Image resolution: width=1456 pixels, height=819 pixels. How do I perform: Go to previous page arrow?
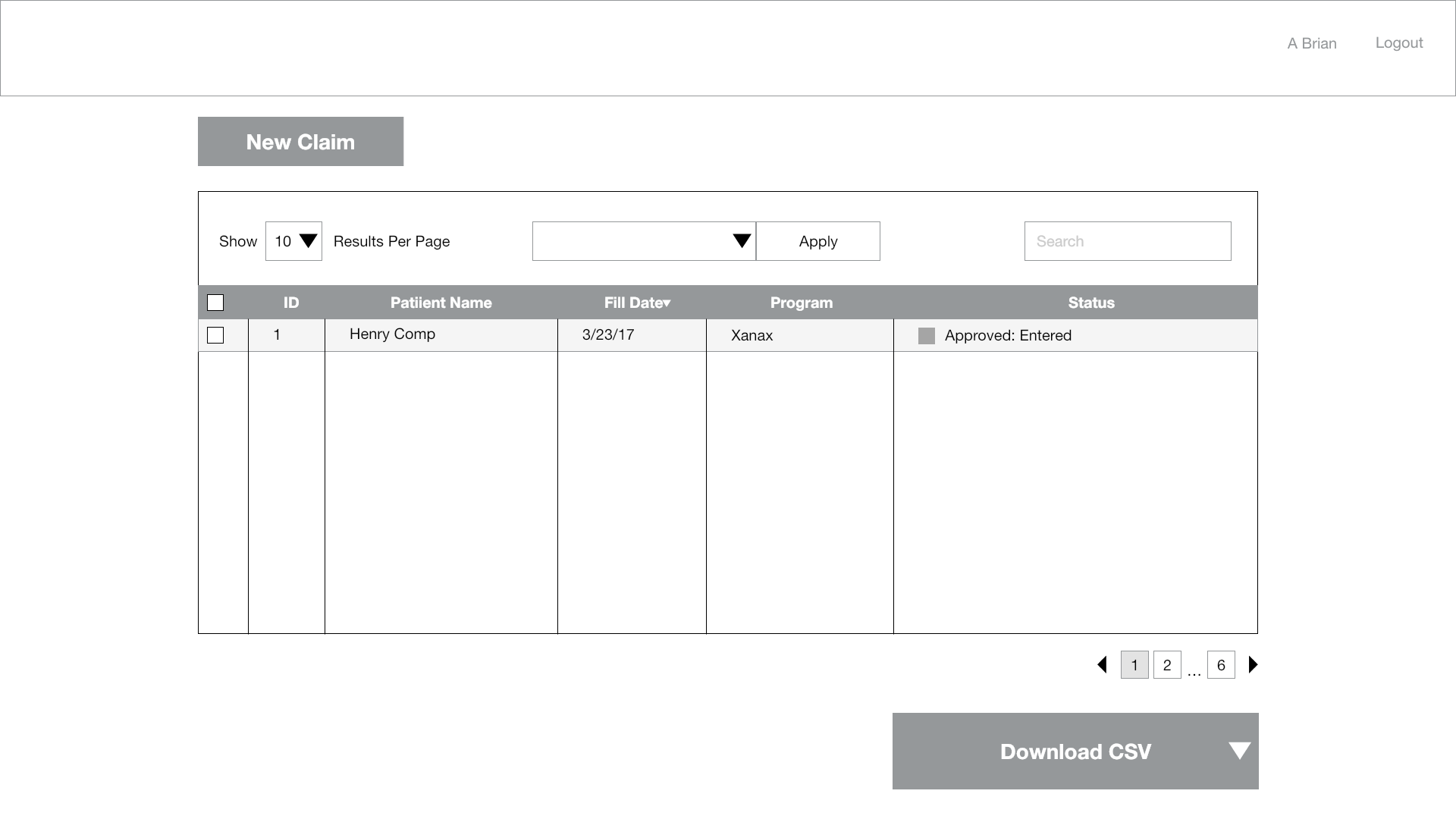pyautogui.click(x=1102, y=665)
